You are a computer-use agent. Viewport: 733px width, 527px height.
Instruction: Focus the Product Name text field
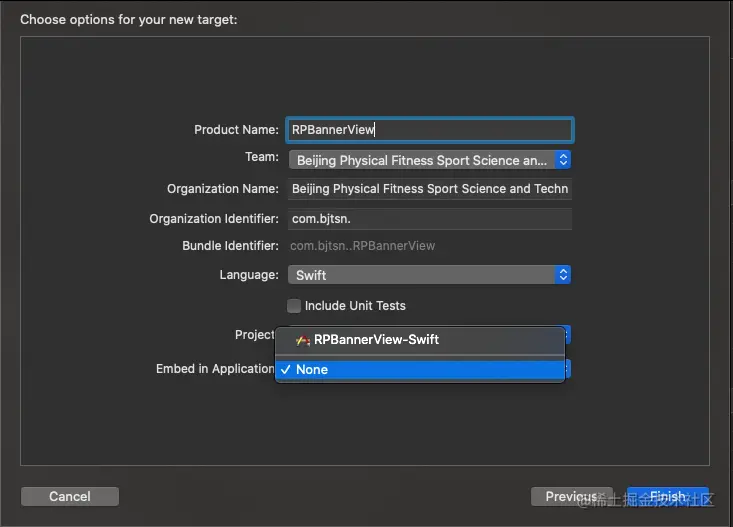(429, 130)
